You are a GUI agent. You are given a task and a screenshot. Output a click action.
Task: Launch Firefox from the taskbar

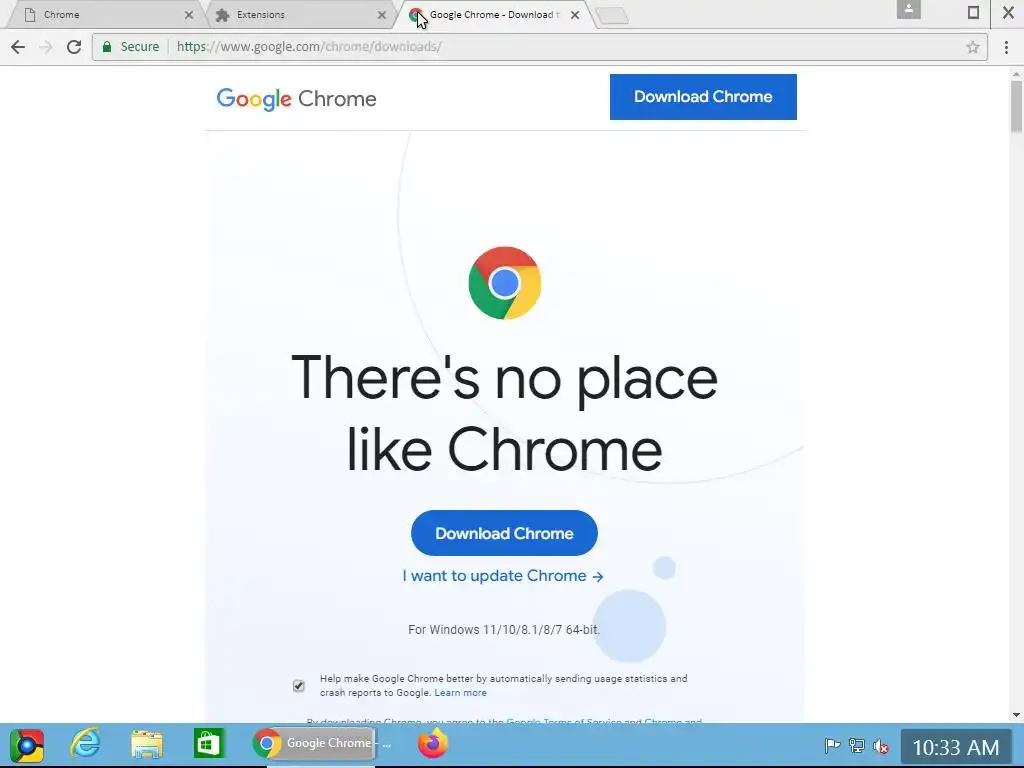pyautogui.click(x=433, y=744)
